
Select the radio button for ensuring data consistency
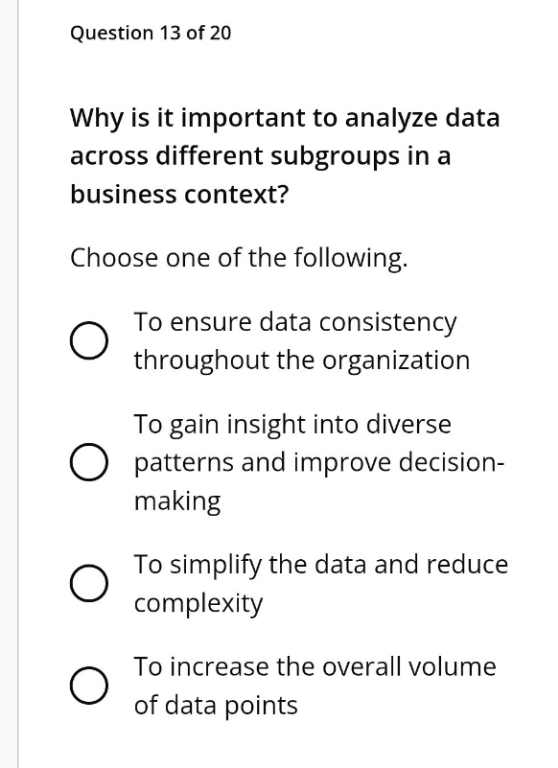(89, 341)
